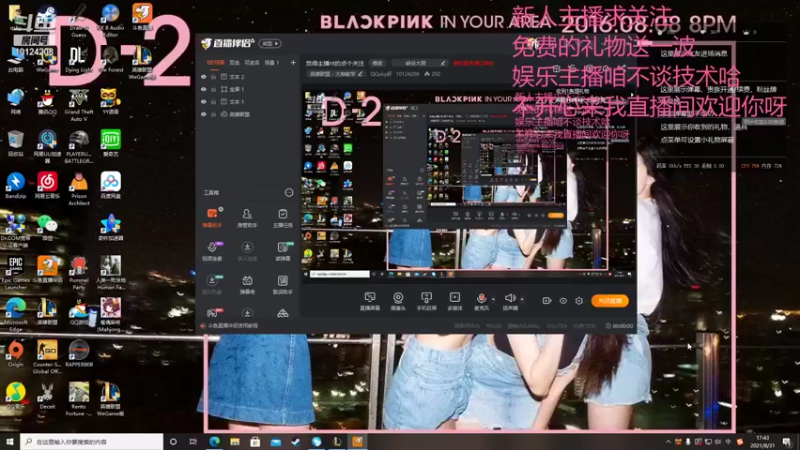Lock the 全屏 1 source
This screenshot has width=800, height=450.
click(213, 89)
